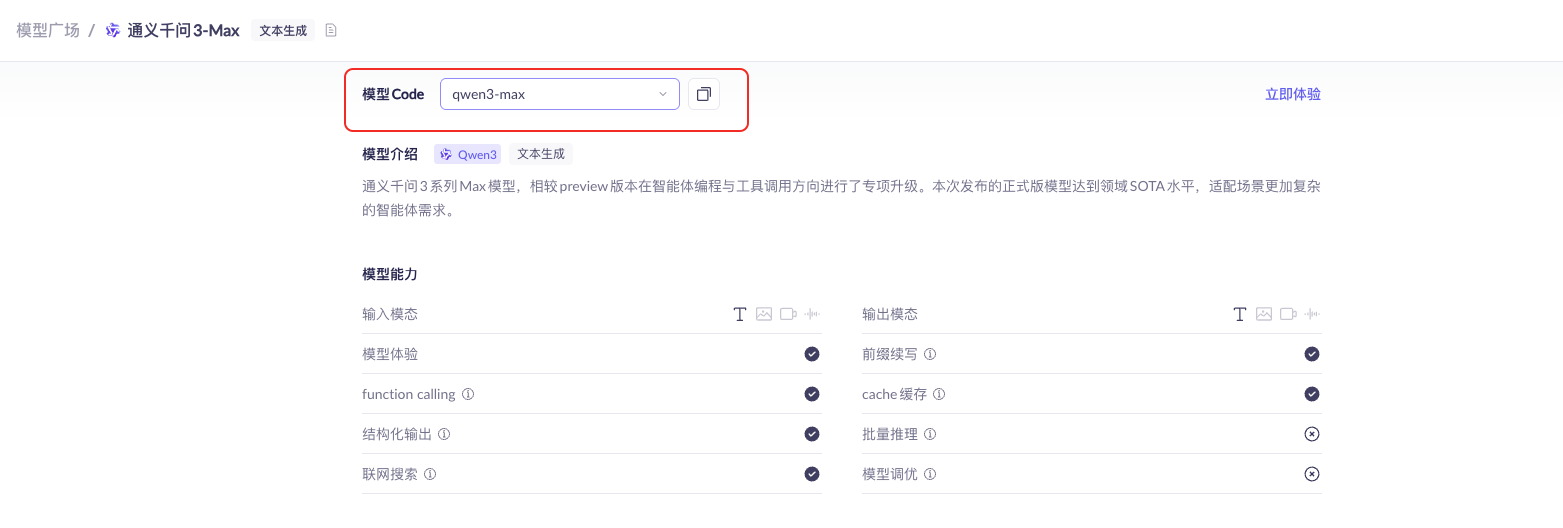Click the check mark for 联网搜索
Viewport: 1563px width, 528px height.
(812, 474)
